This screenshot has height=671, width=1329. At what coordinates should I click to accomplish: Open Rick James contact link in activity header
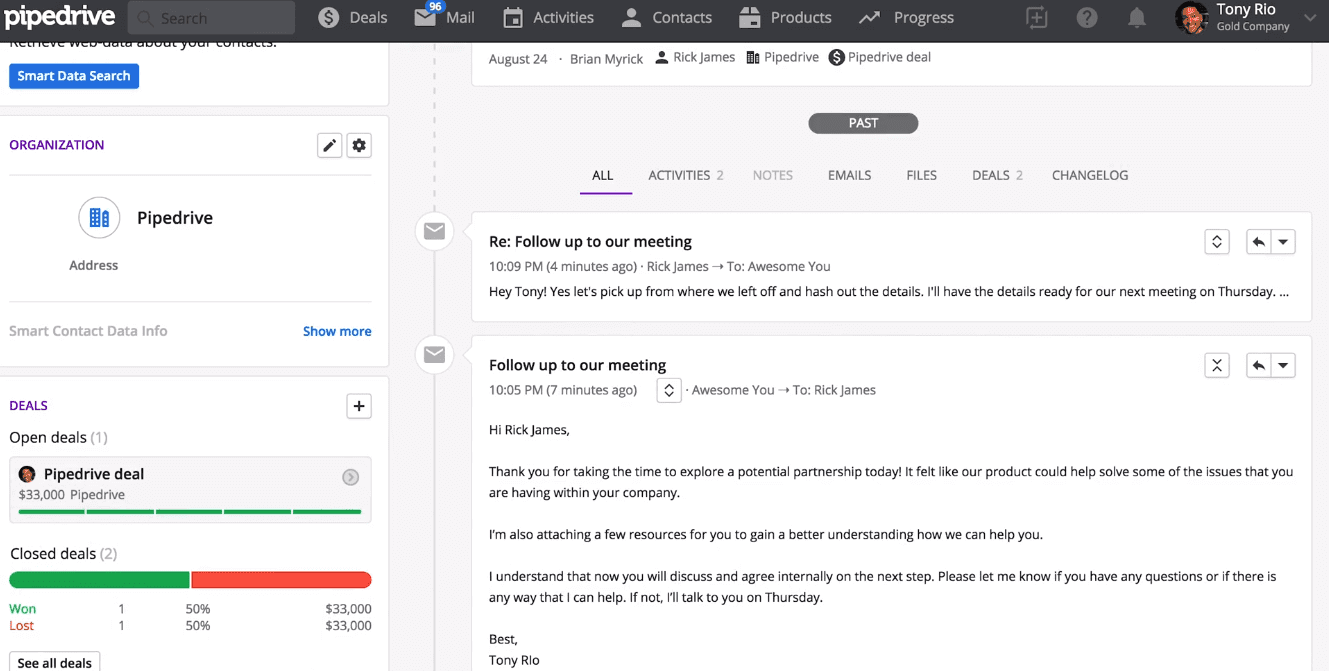point(695,57)
